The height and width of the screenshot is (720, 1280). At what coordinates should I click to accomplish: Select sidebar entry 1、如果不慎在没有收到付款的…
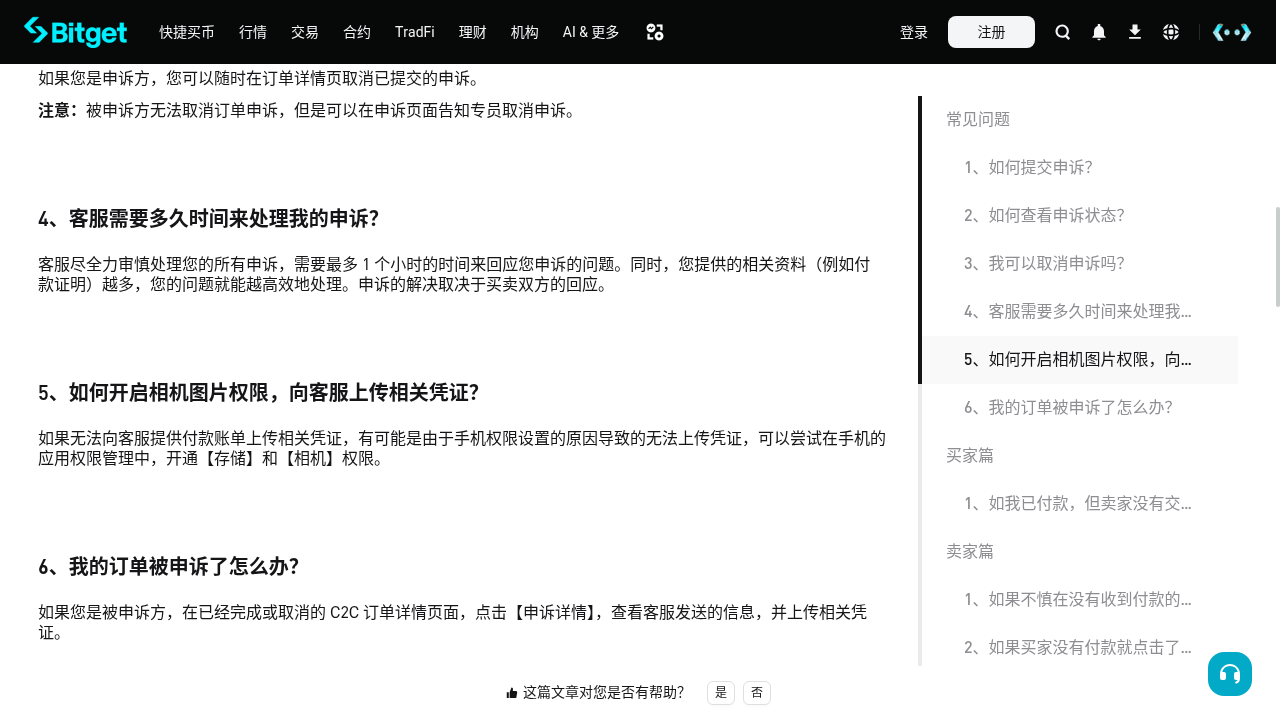(x=1078, y=600)
